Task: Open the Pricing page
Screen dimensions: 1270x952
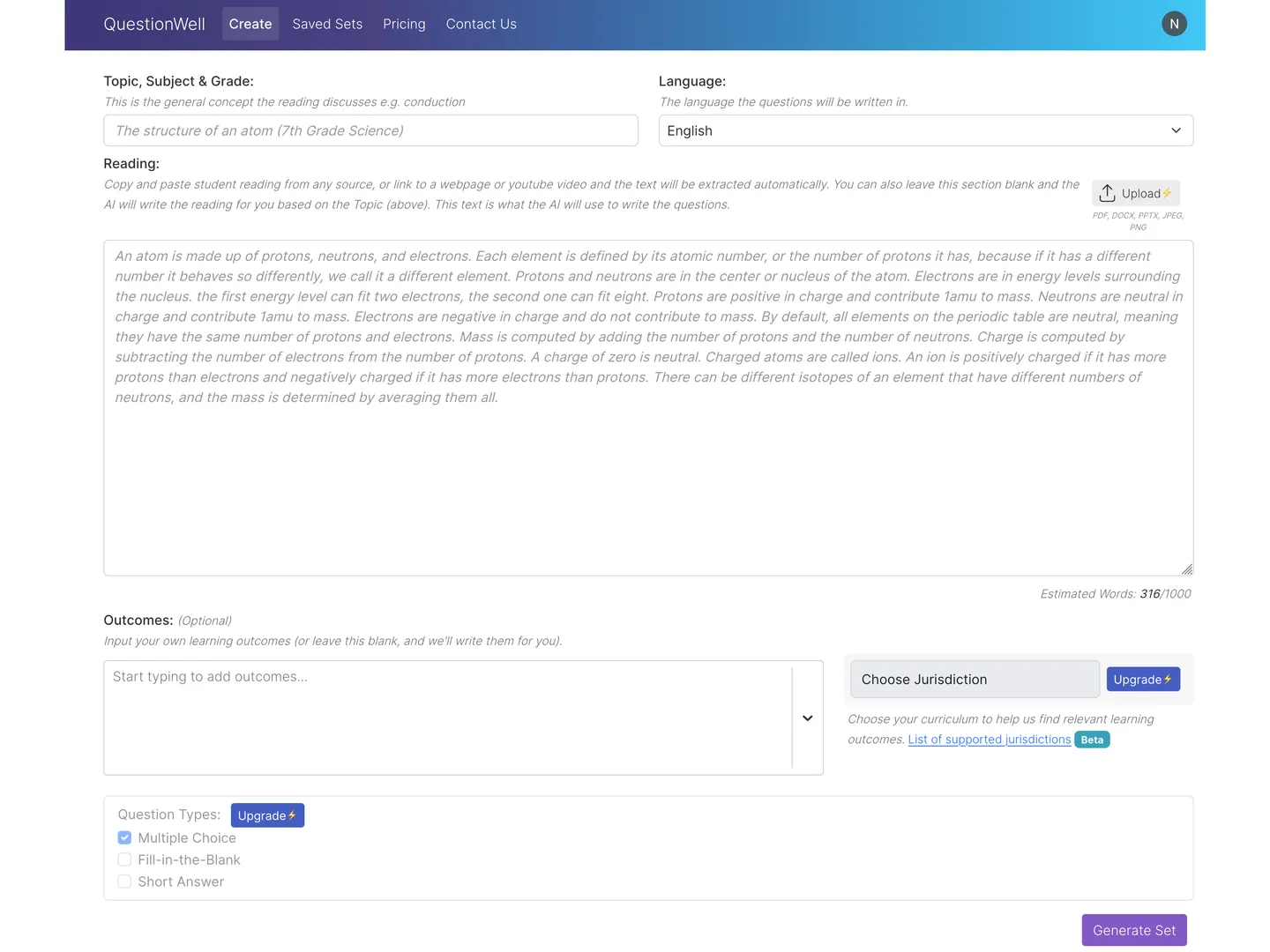Action: click(404, 24)
